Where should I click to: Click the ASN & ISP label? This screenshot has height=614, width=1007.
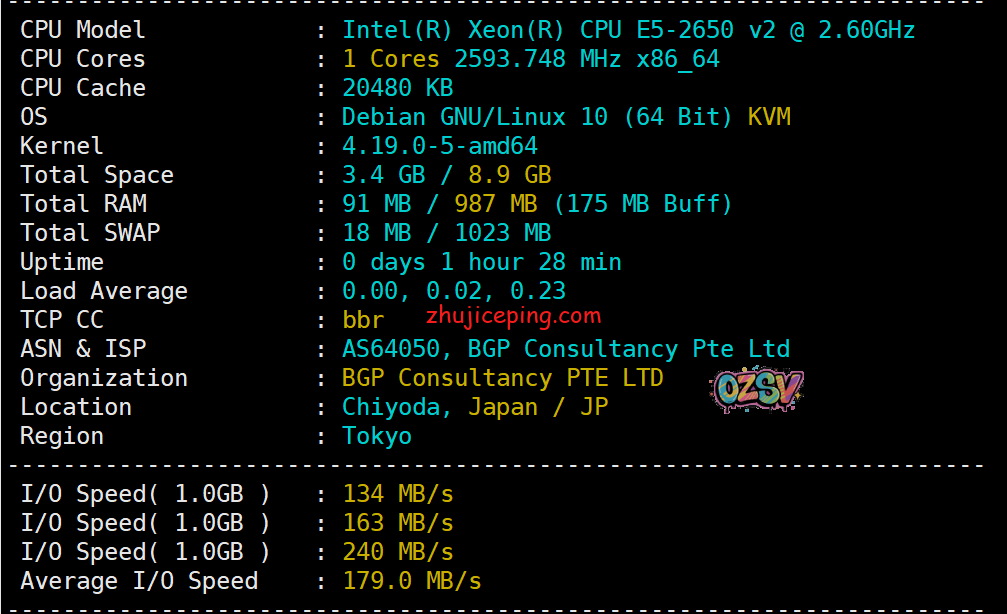pos(83,349)
